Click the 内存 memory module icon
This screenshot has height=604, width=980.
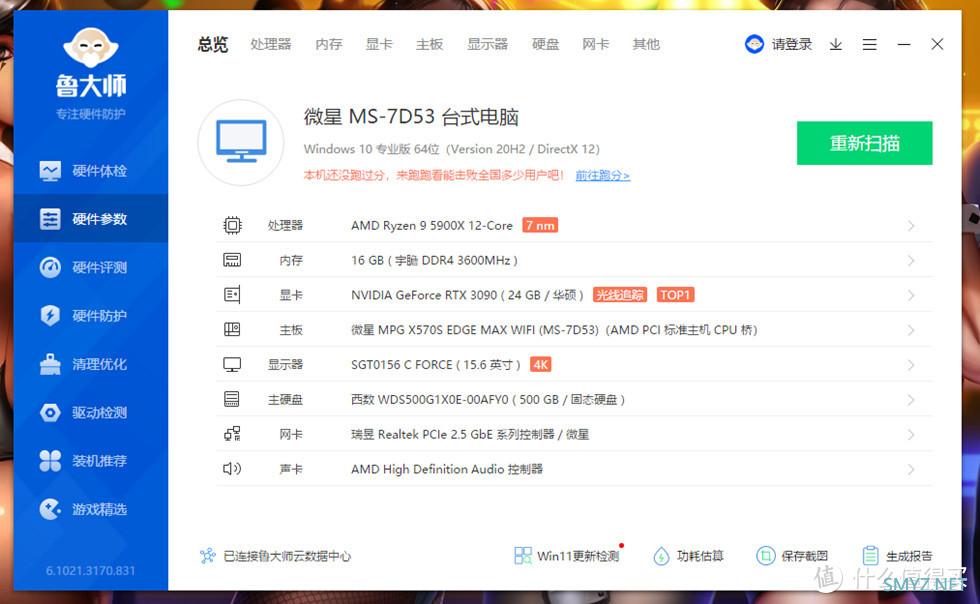[x=232, y=260]
